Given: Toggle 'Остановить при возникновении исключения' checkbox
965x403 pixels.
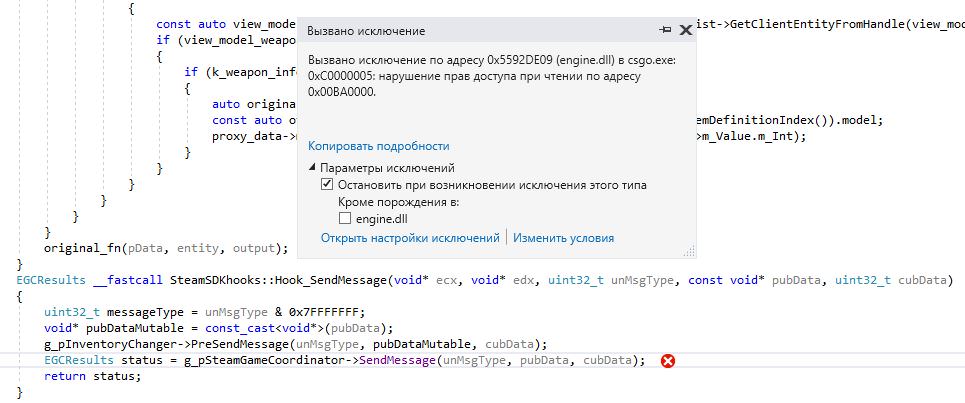Looking at the screenshot, I should click(x=326, y=185).
